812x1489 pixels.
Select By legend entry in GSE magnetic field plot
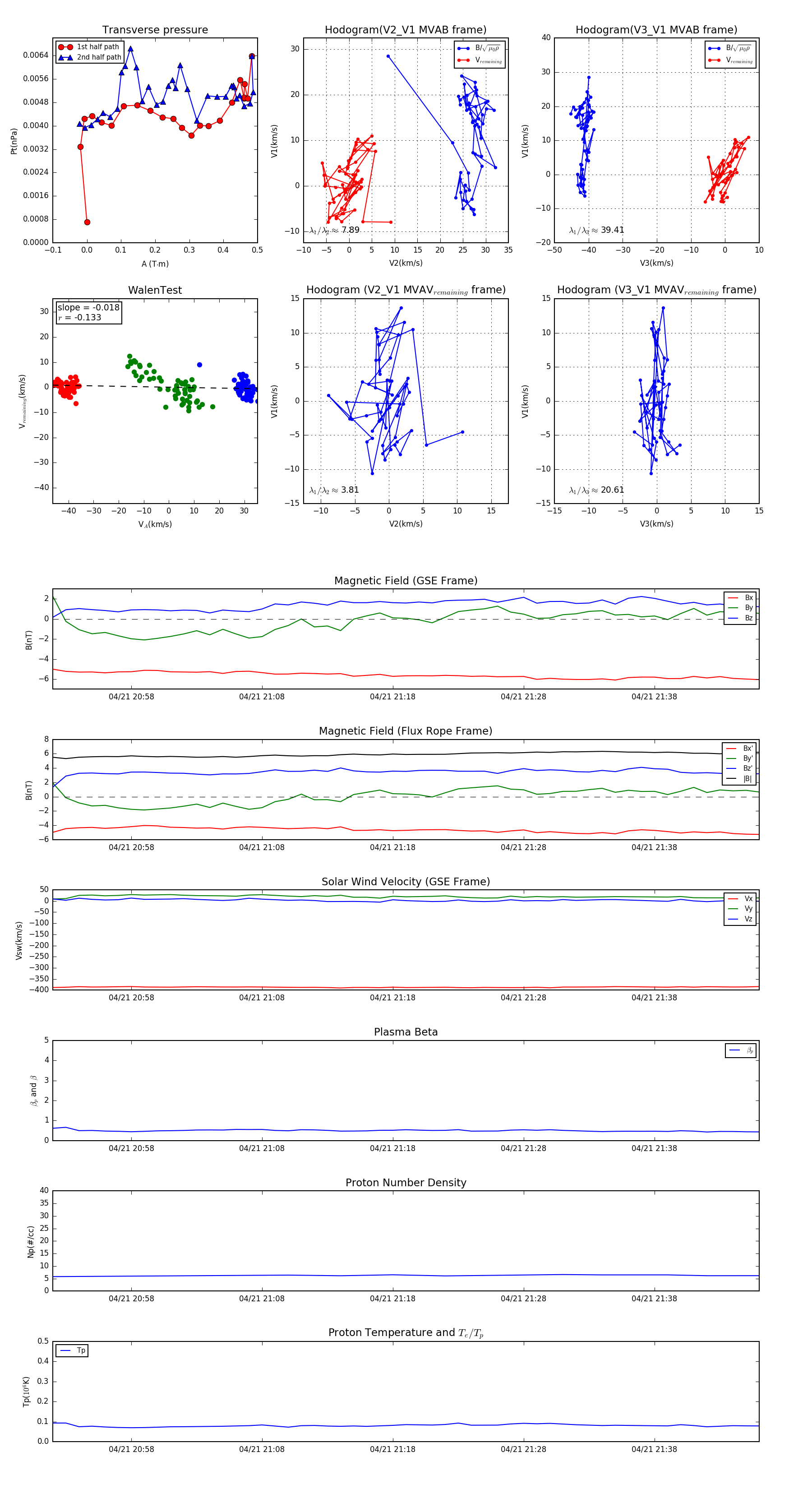click(741, 608)
